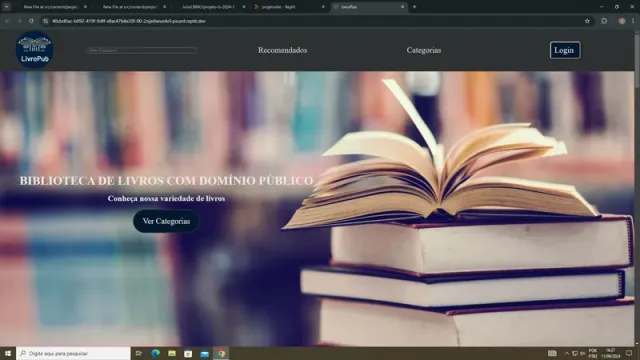Open the Mail app in the taskbar
Viewport: 640px width, 360px height.
point(204,353)
